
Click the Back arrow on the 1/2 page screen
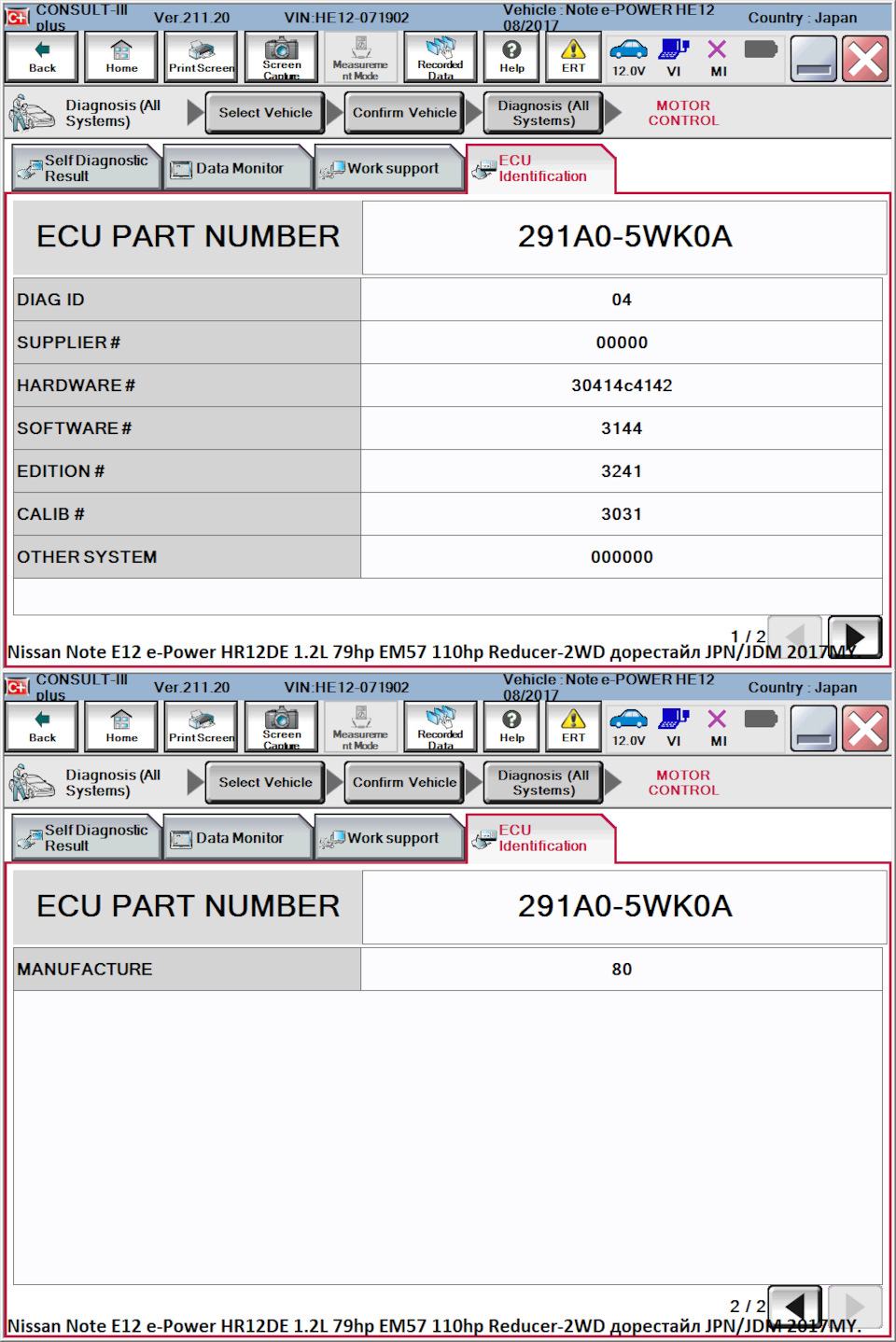click(x=42, y=57)
